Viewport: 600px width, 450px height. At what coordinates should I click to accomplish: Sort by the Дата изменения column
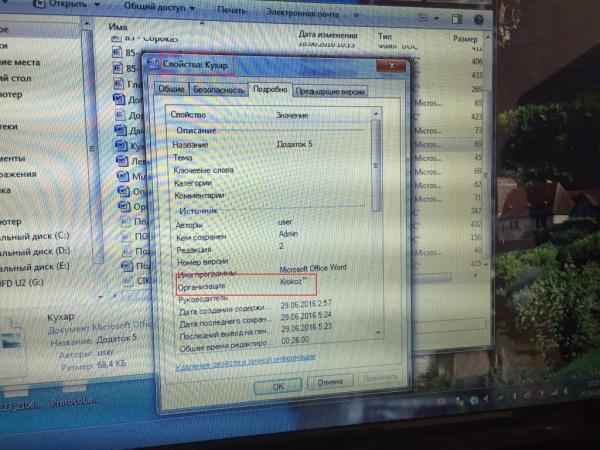point(330,33)
